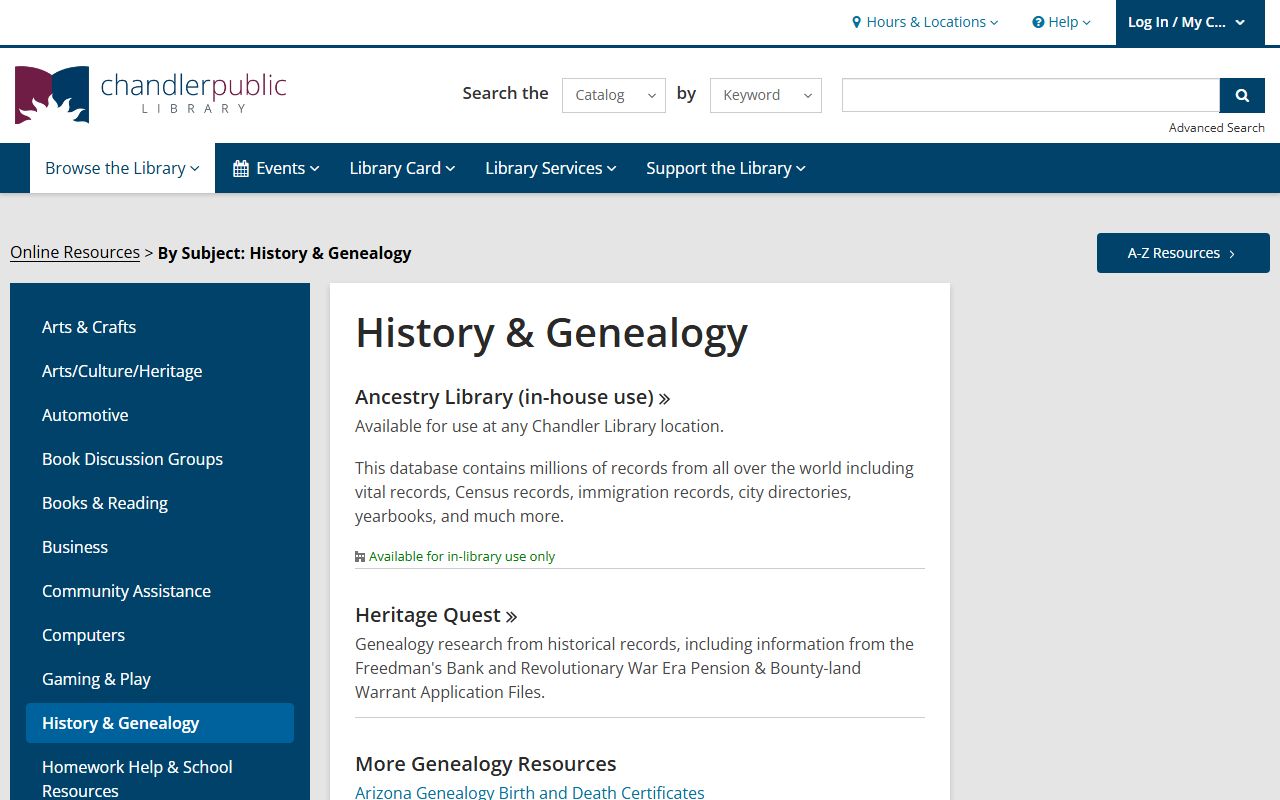This screenshot has width=1280, height=800.
Task: Click the building icon next to in-library notice
Action: (360, 557)
